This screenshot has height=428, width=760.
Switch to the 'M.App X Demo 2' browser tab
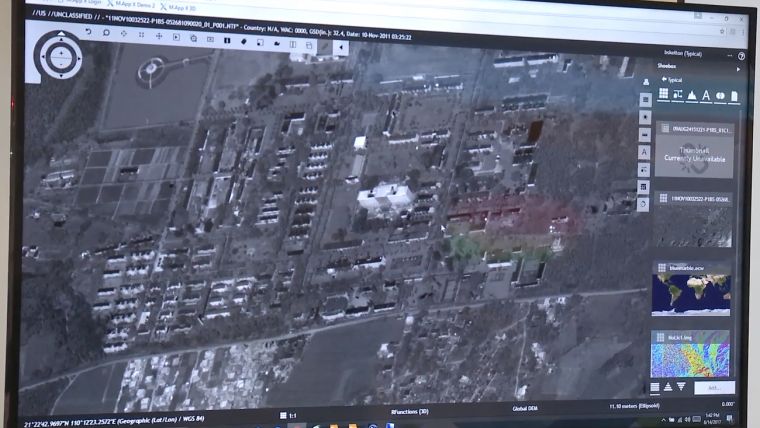[x=131, y=5]
